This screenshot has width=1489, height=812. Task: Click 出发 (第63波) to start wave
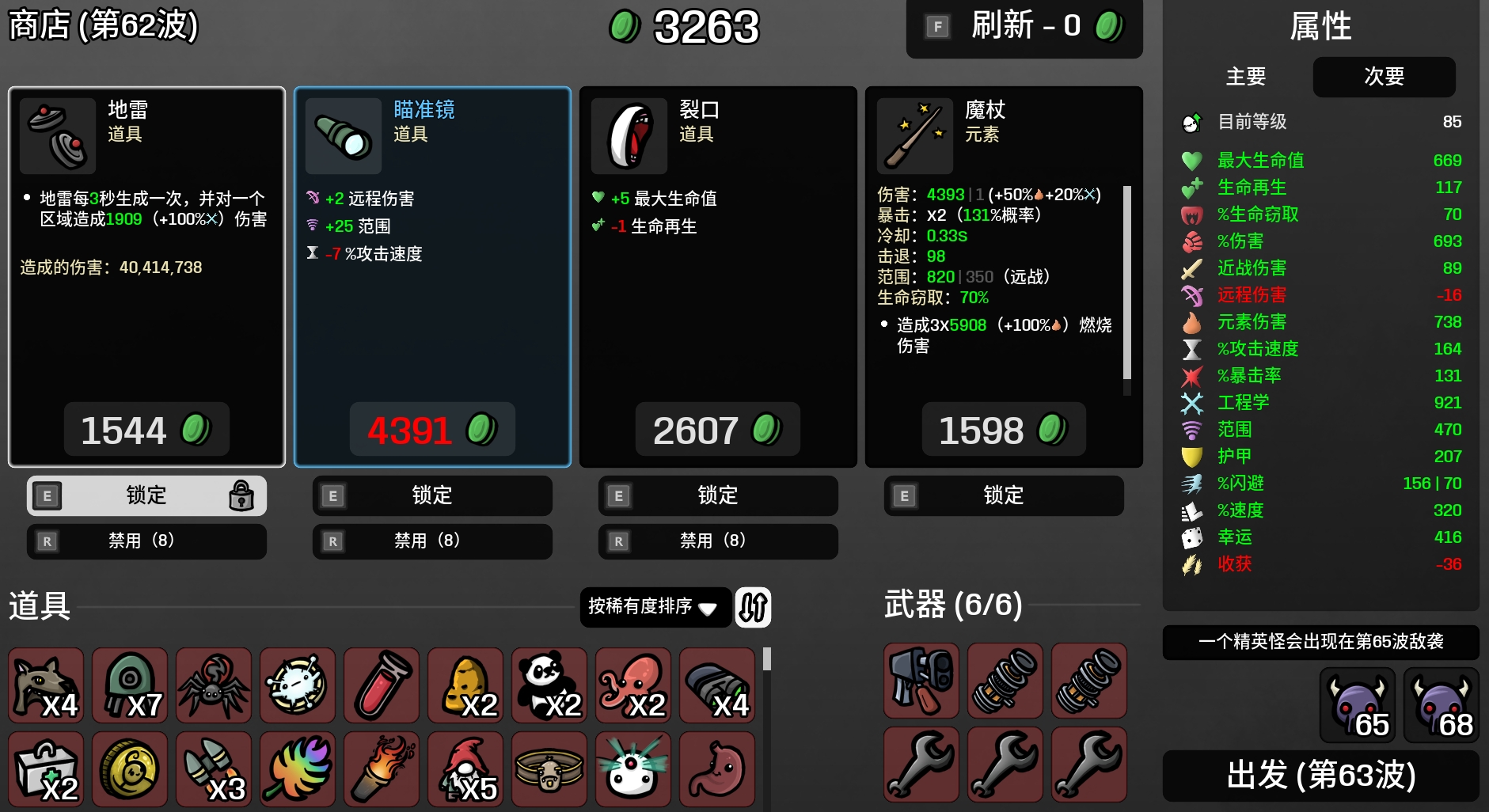(1320, 776)
